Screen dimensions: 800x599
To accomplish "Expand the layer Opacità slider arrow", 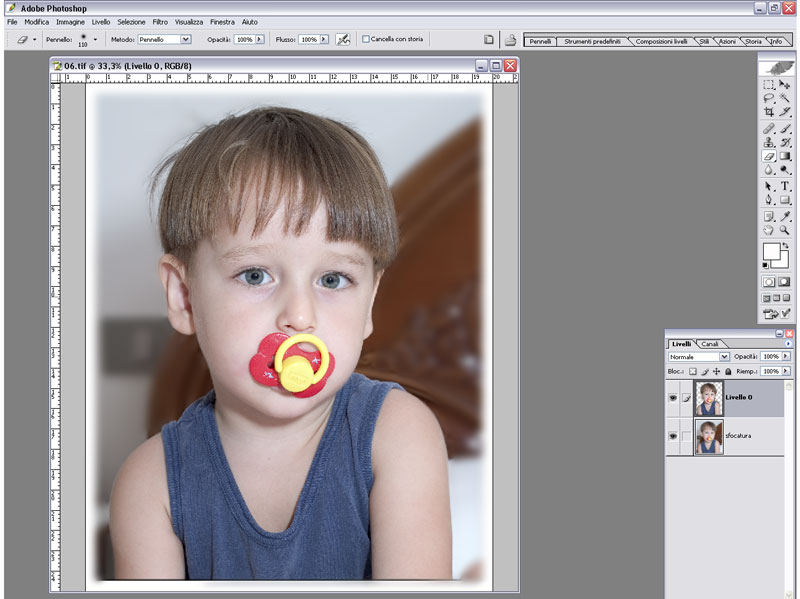I will coord(786,357).
